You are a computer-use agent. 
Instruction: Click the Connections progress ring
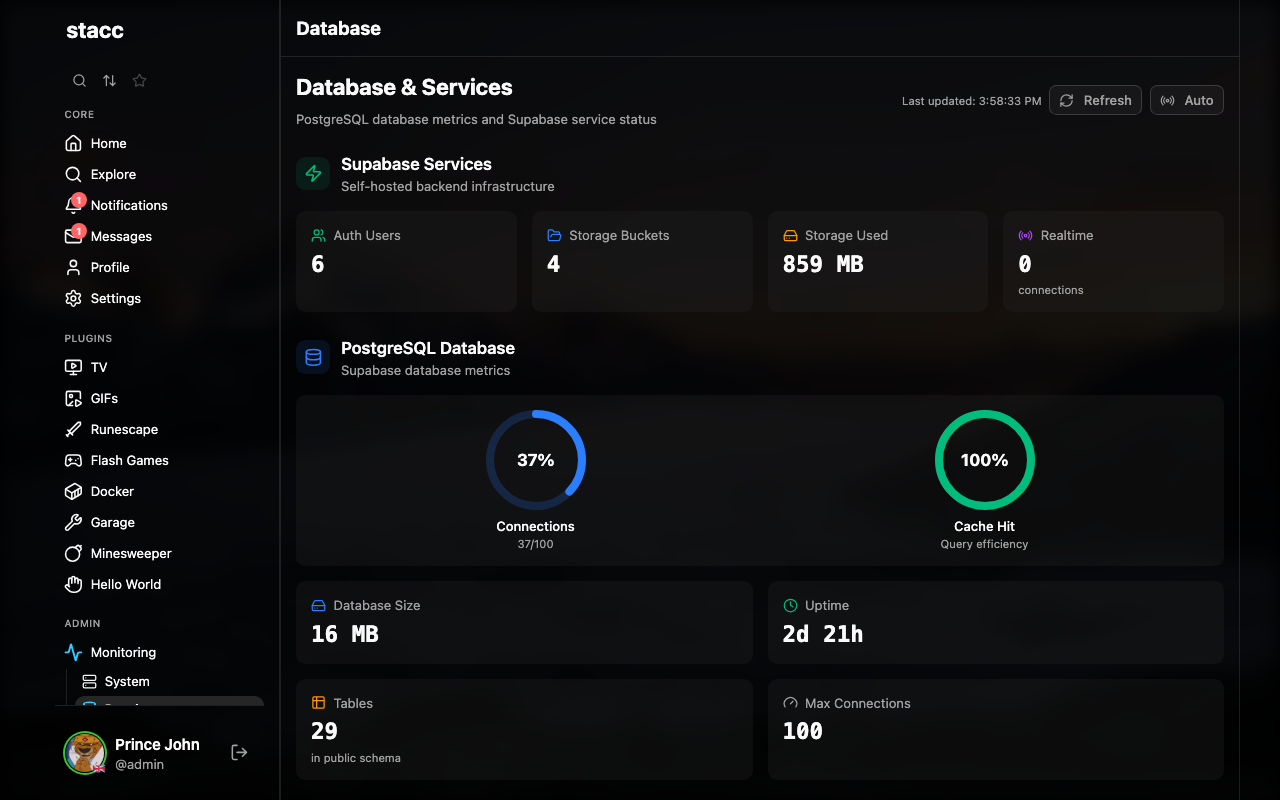[536, 460]
